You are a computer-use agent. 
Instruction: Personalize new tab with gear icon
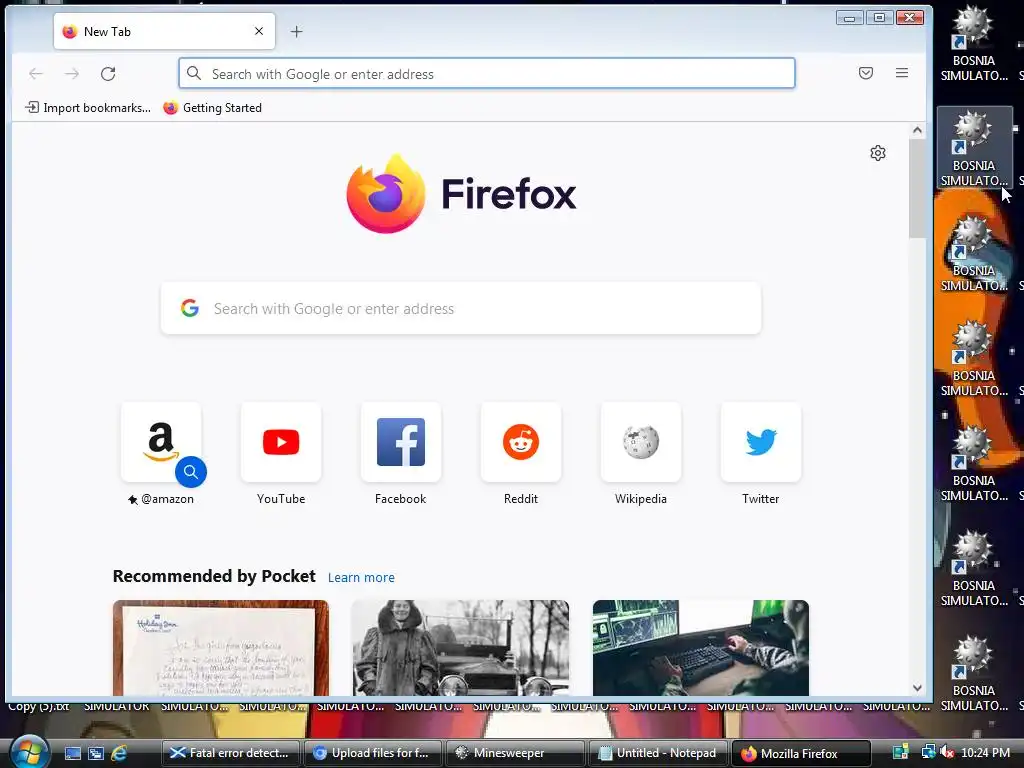point(878,153)
